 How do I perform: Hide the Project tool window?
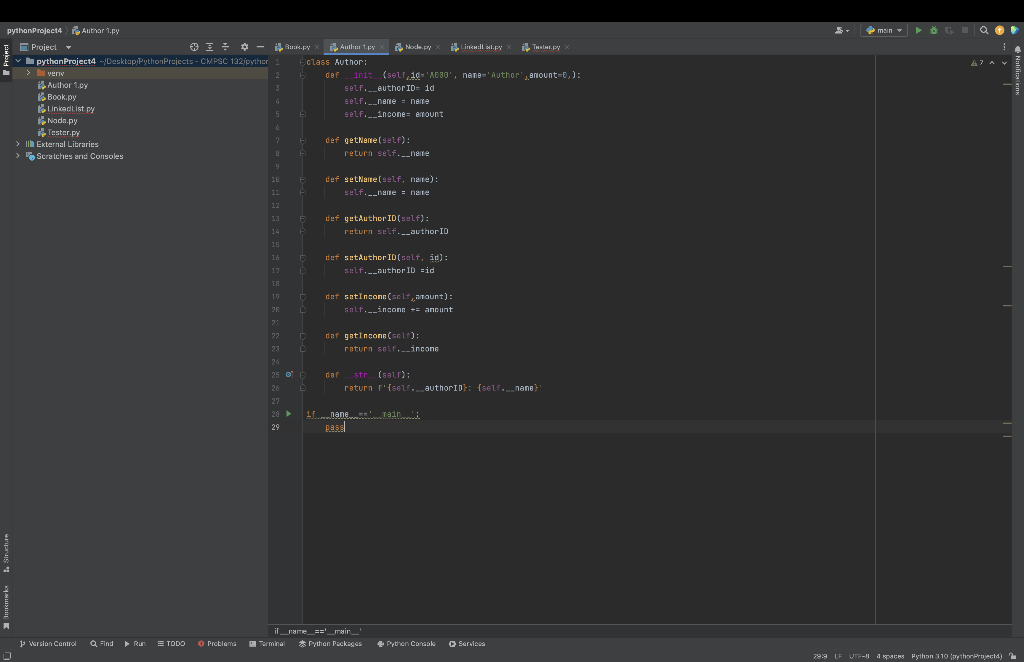[260, 47]
